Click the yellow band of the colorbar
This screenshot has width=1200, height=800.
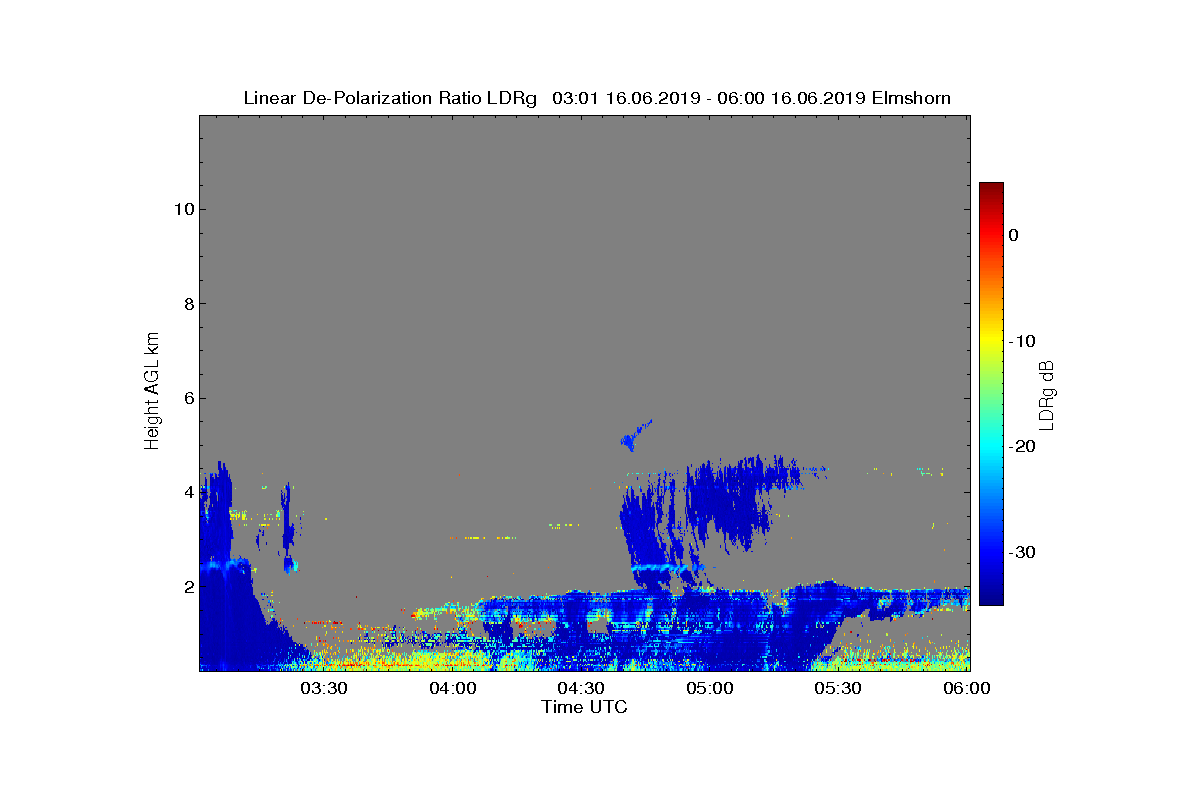pyautogui.click(x=991, y=341)
